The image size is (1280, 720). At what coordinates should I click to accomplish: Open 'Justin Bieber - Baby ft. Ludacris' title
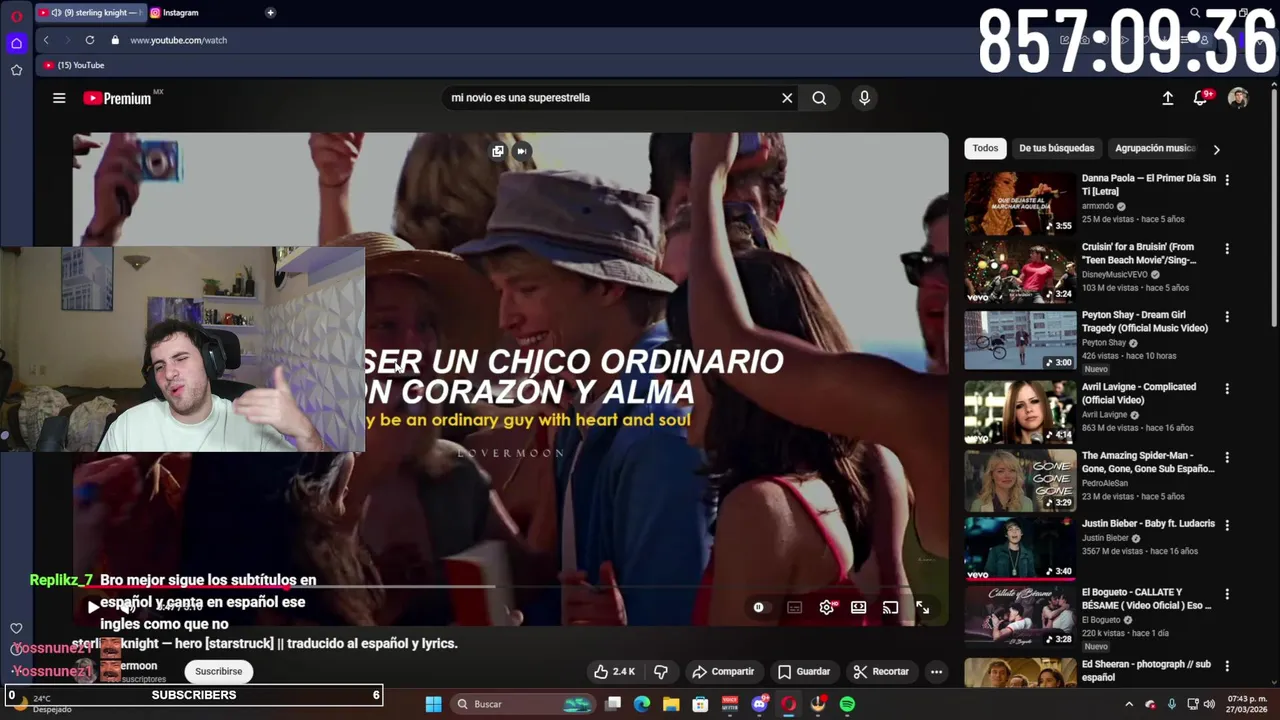(x=1148, y=524)
